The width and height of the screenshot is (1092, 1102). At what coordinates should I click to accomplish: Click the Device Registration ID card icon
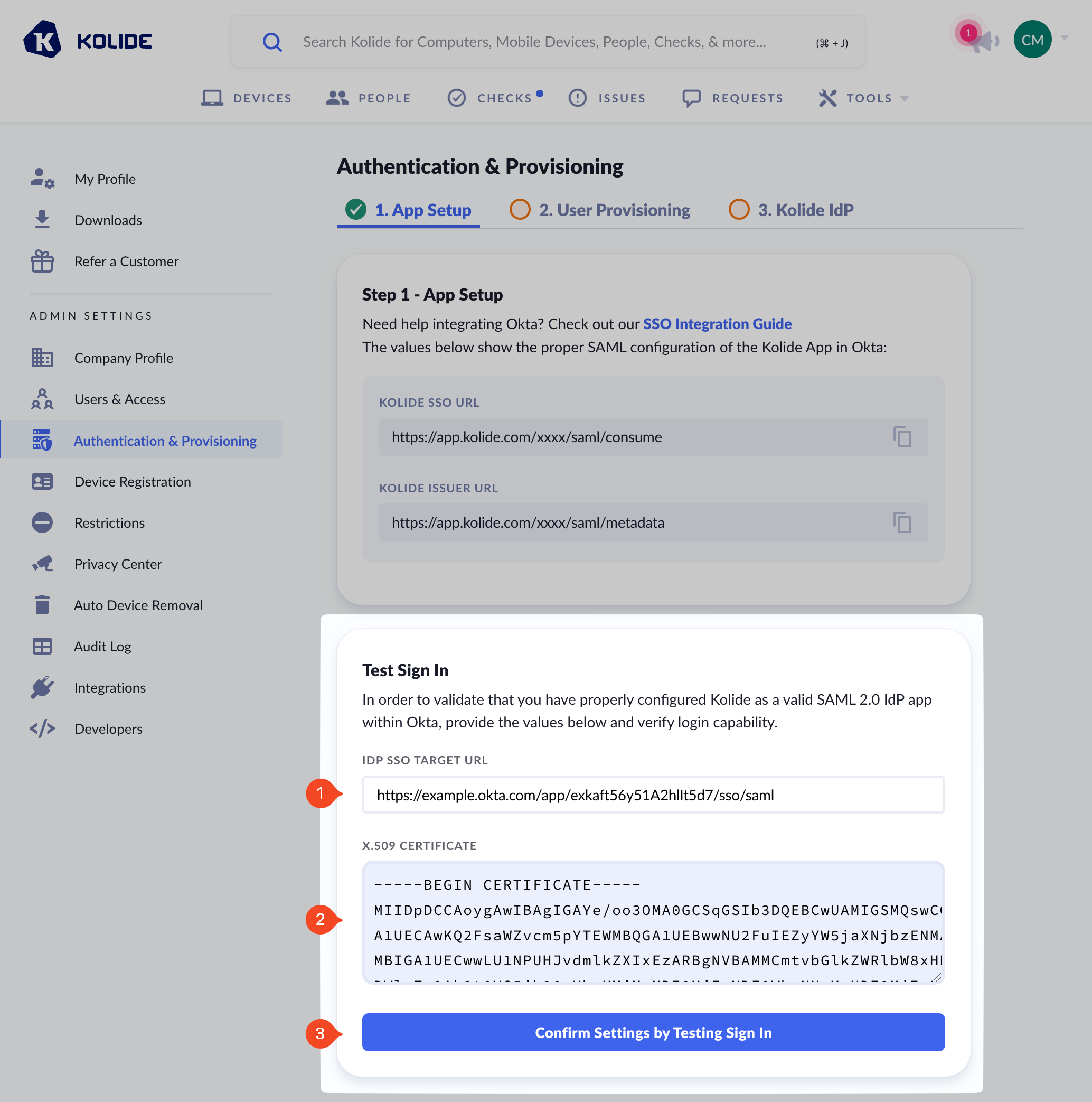coord(42,481)
